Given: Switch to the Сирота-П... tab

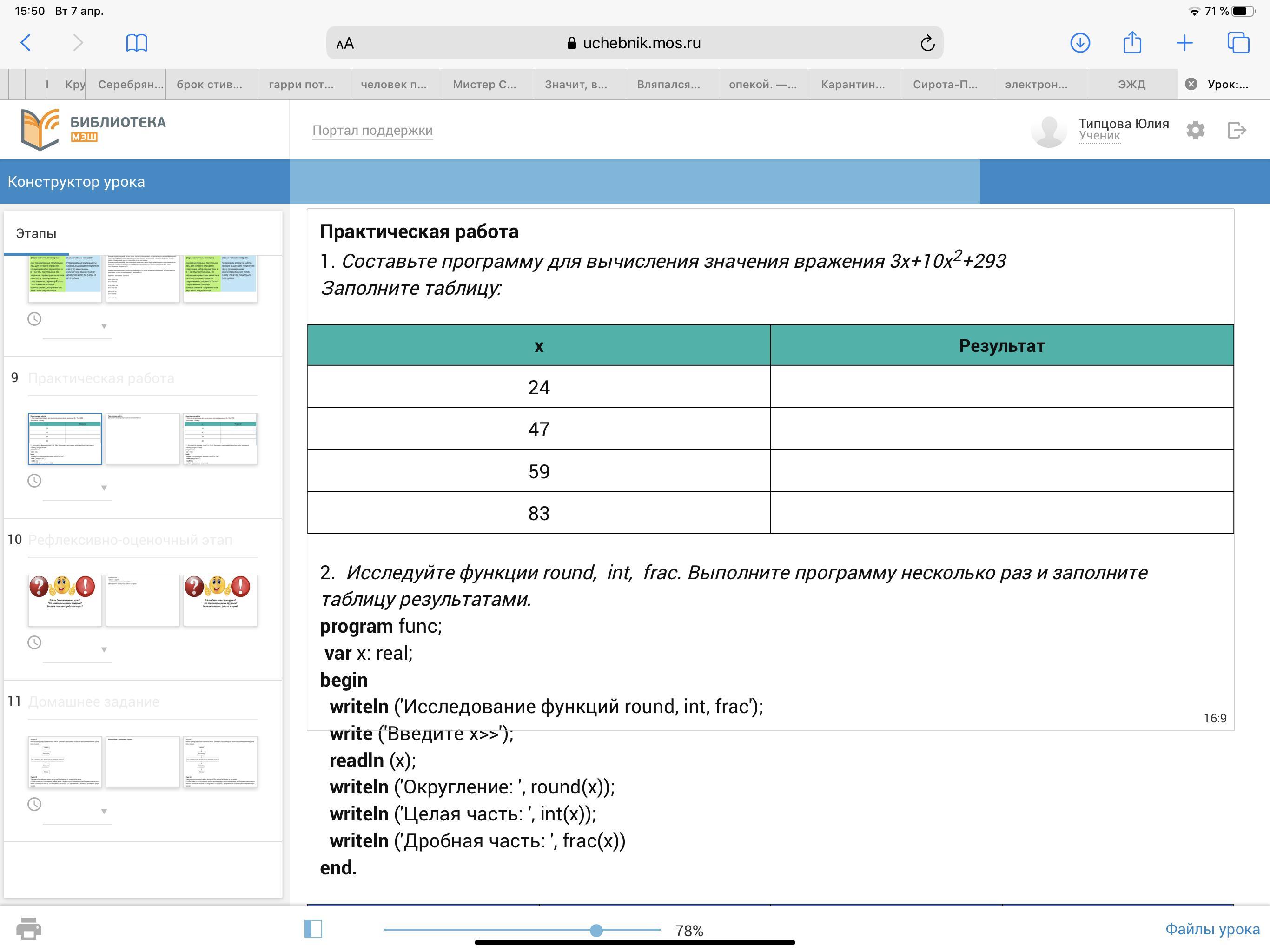Looking at the screenshot, I should (x=947, y=85).
